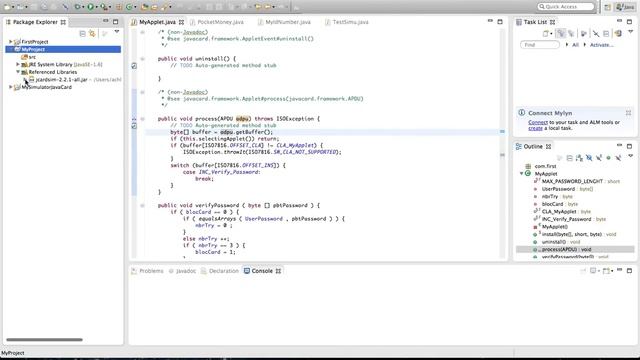Maximize the editor area
This screenshot has width=640, height=360.
coord(500,22)
